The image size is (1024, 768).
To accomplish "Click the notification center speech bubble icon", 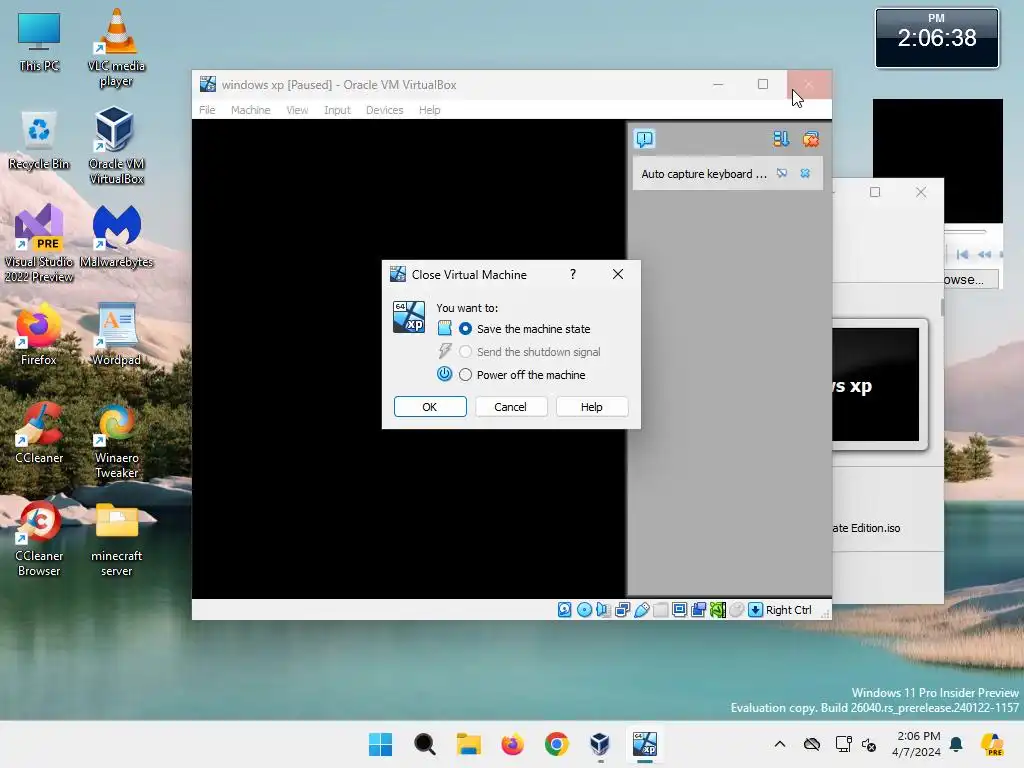I will (x=644, y=138).
